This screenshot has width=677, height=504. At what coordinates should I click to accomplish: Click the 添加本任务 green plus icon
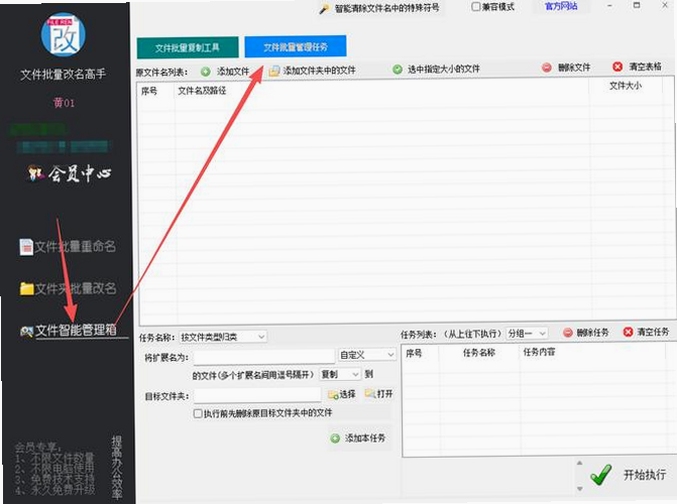coord(335,438)
